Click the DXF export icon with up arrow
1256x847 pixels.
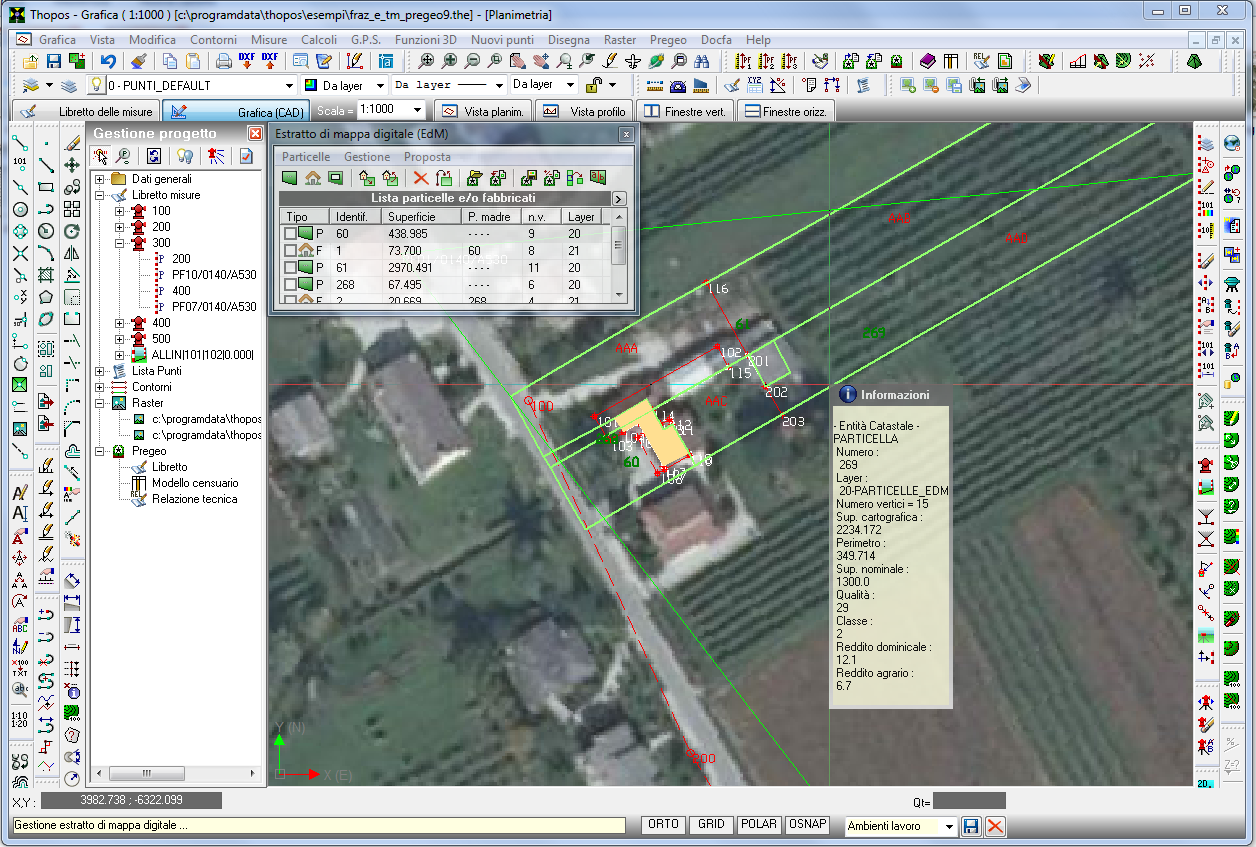[270, 60]
